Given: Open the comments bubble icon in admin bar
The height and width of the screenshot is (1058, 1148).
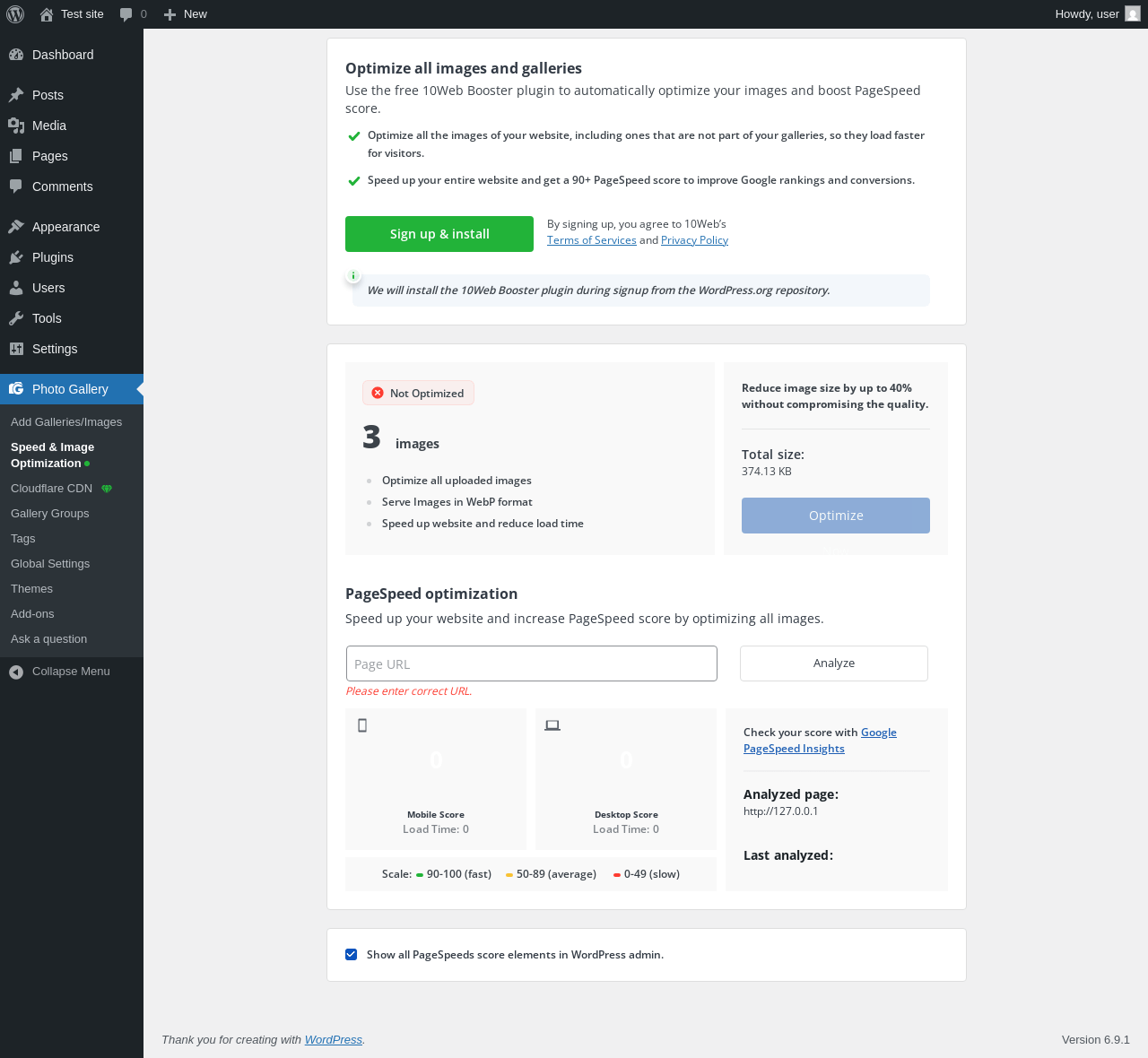Looking at the screenshot, I should (126, 14).
